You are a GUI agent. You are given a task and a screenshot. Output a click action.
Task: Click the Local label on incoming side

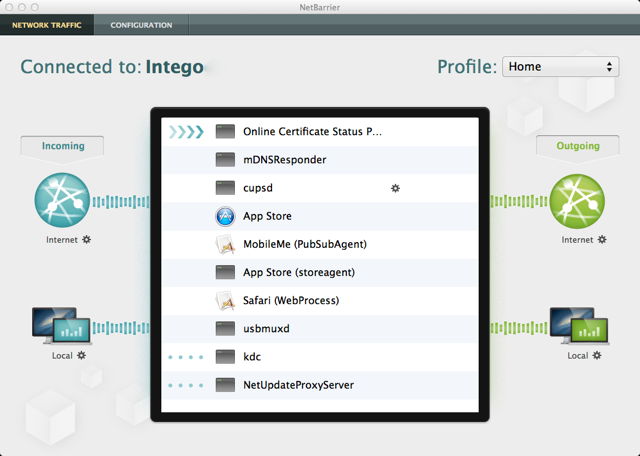pos(62,356)
